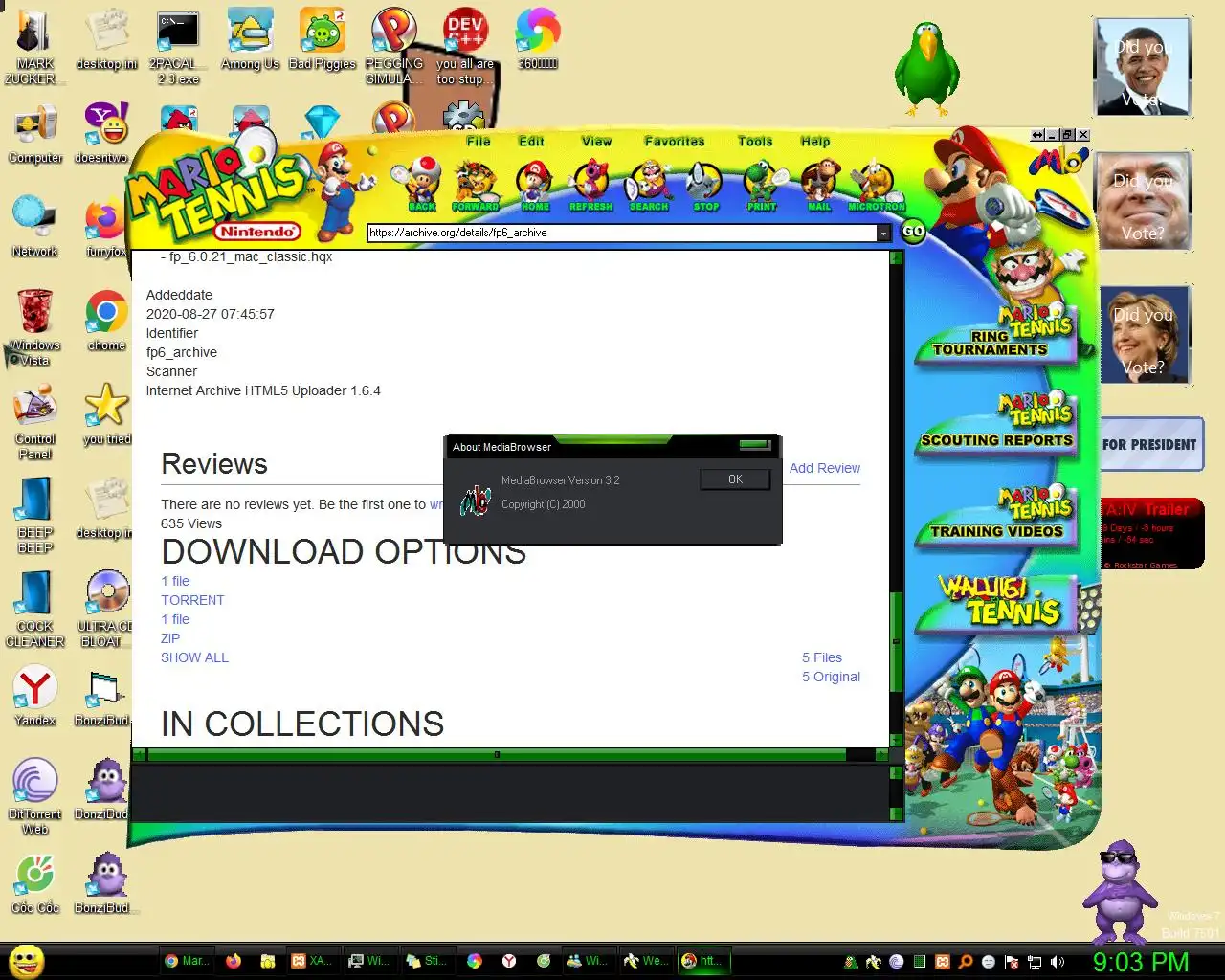Click the SHOW ALL link
1225x980 pixels.
194,657
